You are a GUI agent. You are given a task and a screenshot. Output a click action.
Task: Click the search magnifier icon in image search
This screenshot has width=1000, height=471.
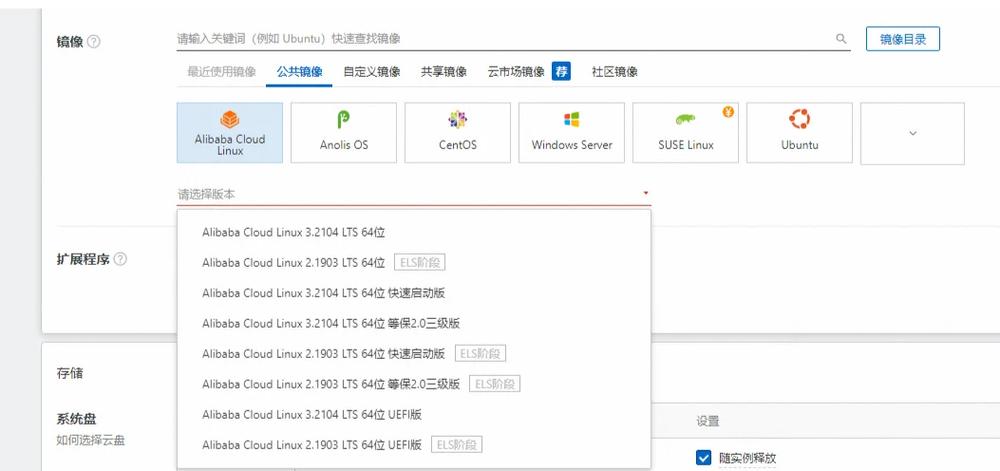pyautogui.click(x=841, y=39)
